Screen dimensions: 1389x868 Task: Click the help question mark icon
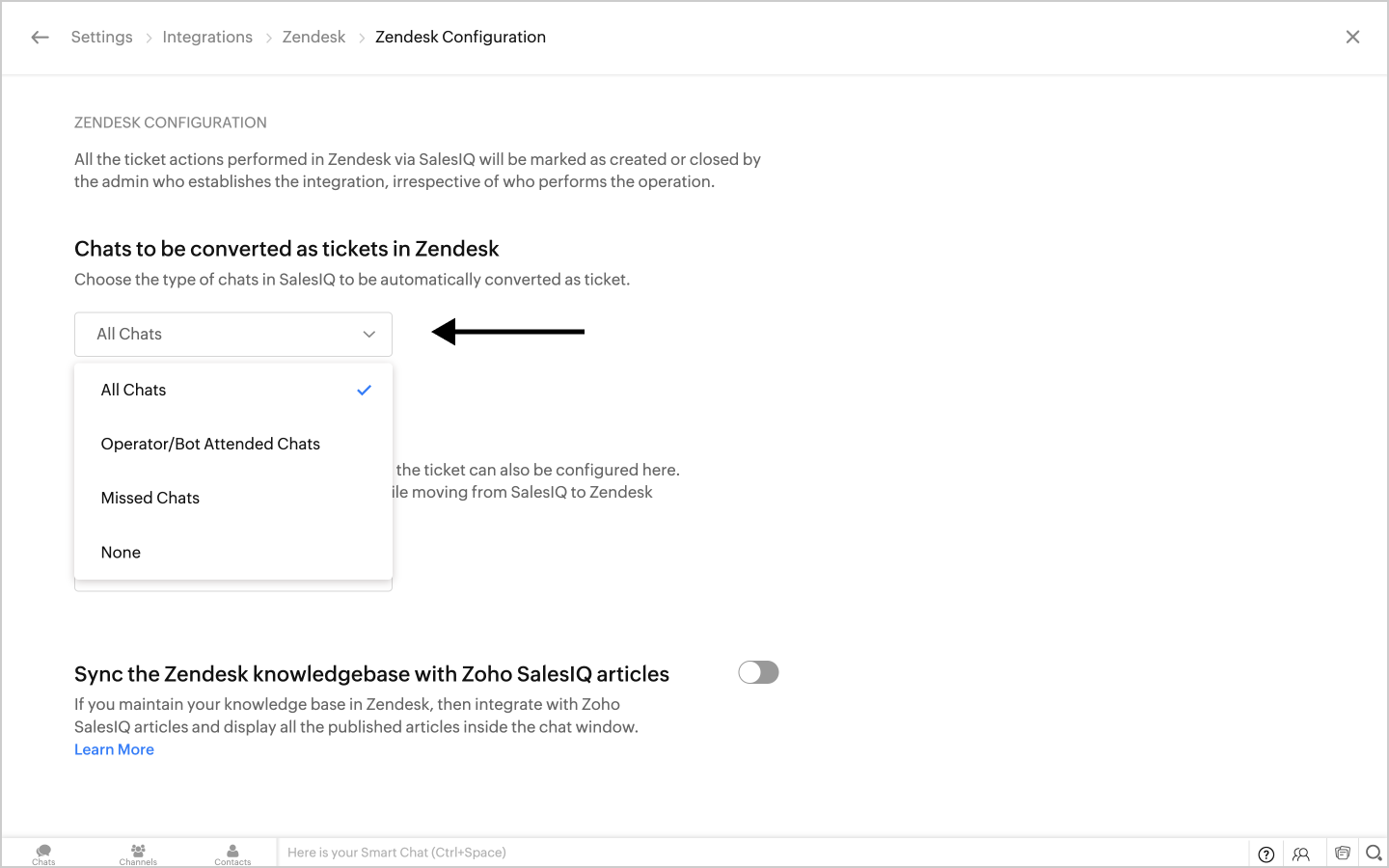pos(1266,854)
